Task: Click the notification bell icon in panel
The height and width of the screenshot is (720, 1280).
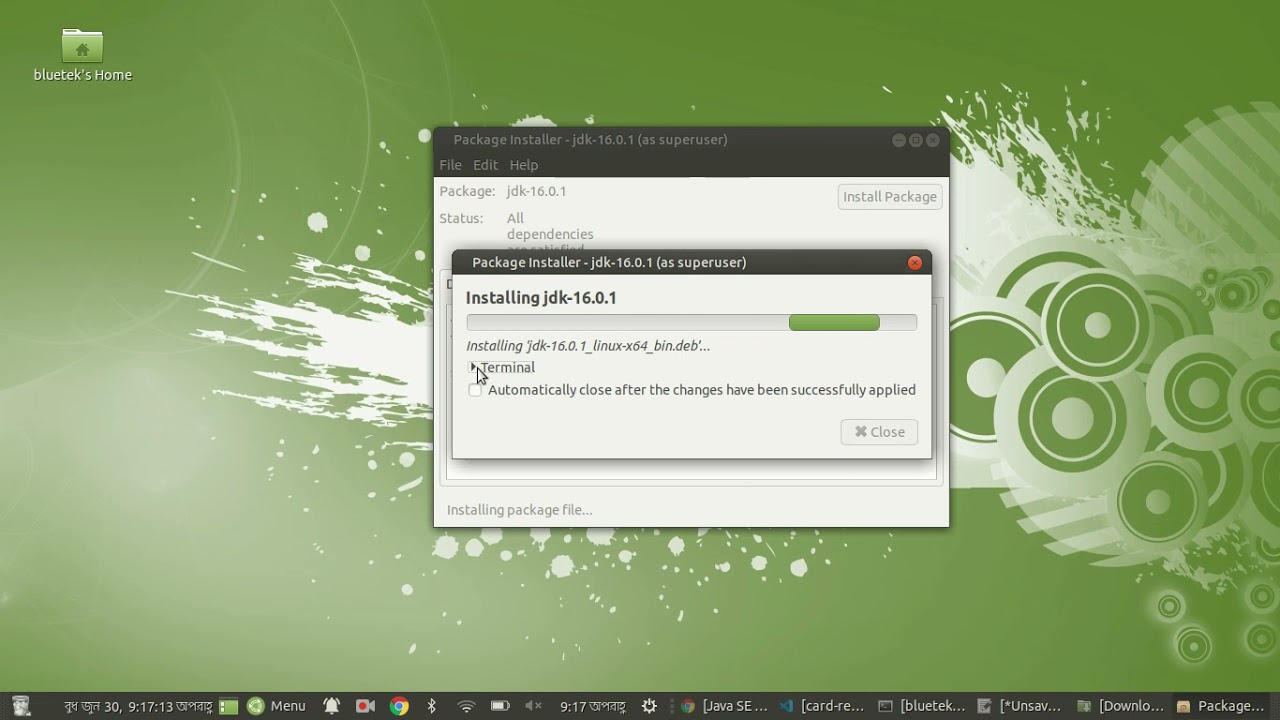Action: [x=332, y=706]
